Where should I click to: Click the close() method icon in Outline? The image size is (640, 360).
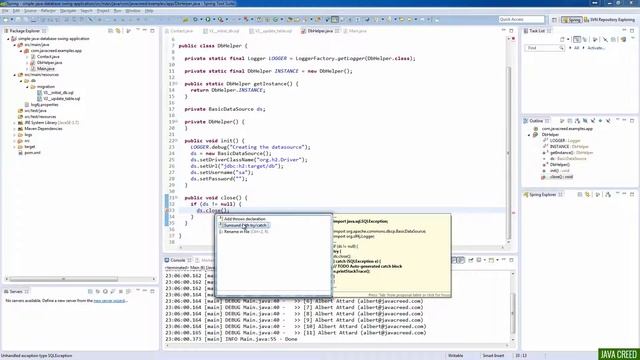(x=544, y=177)
